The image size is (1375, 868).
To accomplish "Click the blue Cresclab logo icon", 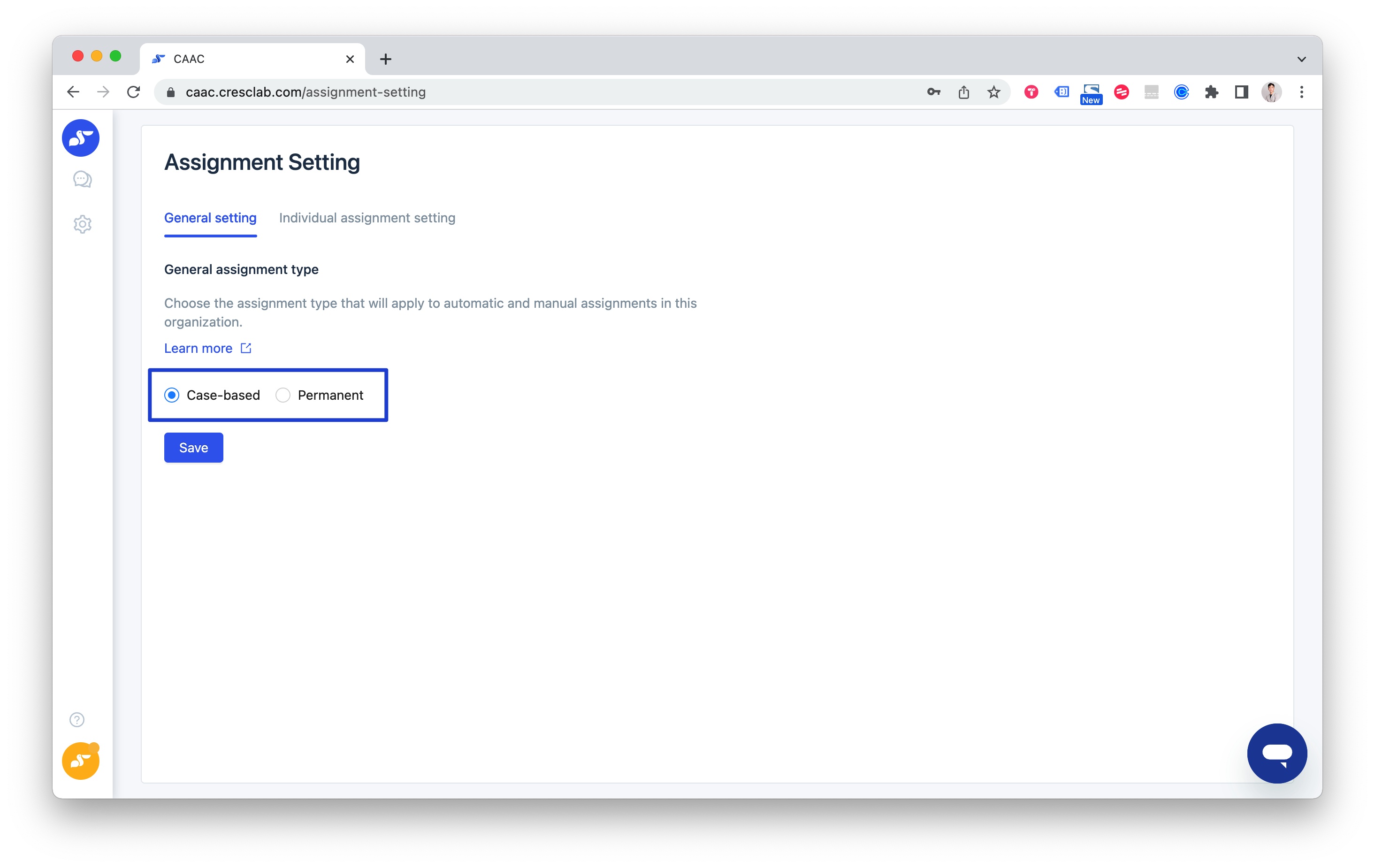I will click(x=81, y=138).
